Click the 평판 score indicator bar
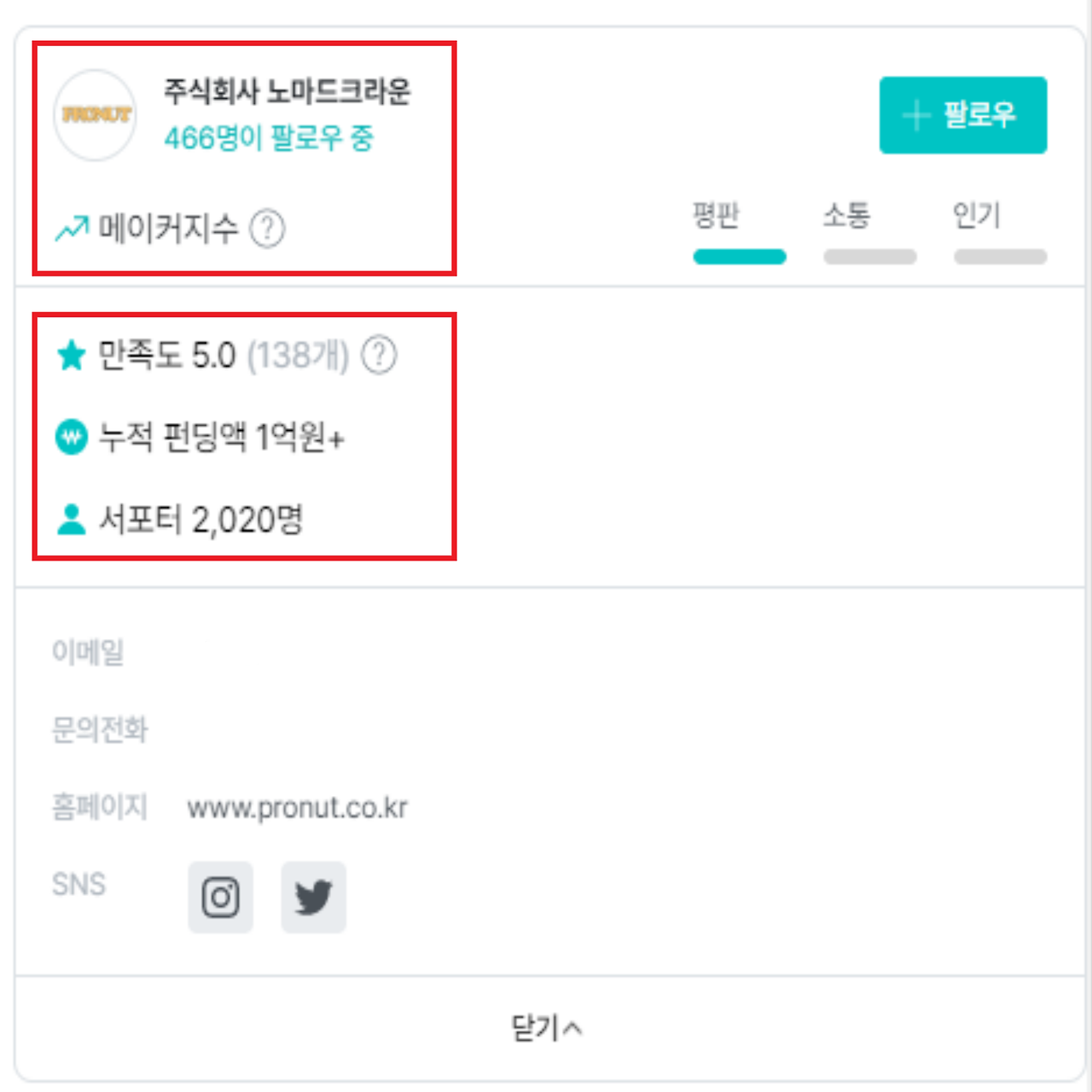1092x1092 pixels. pos(739,257)
